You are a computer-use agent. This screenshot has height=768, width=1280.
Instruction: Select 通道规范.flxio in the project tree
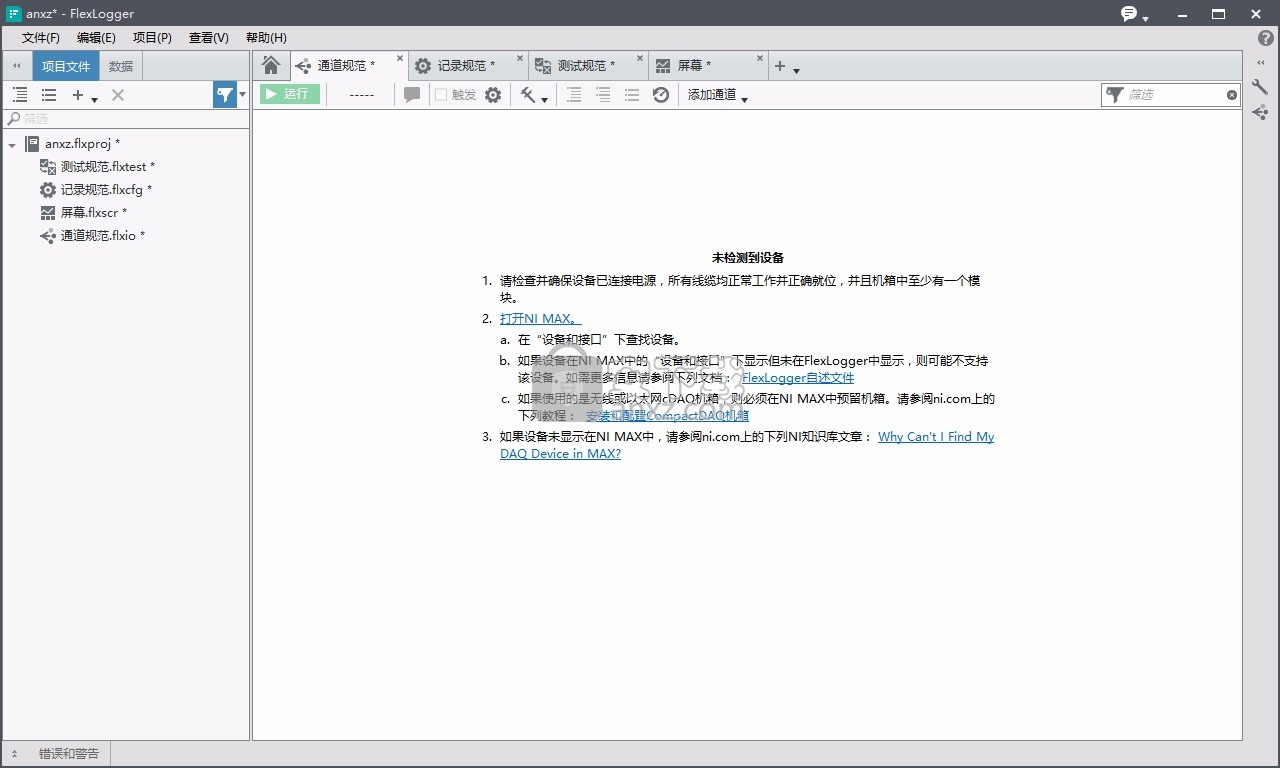(x=103, y=236)
